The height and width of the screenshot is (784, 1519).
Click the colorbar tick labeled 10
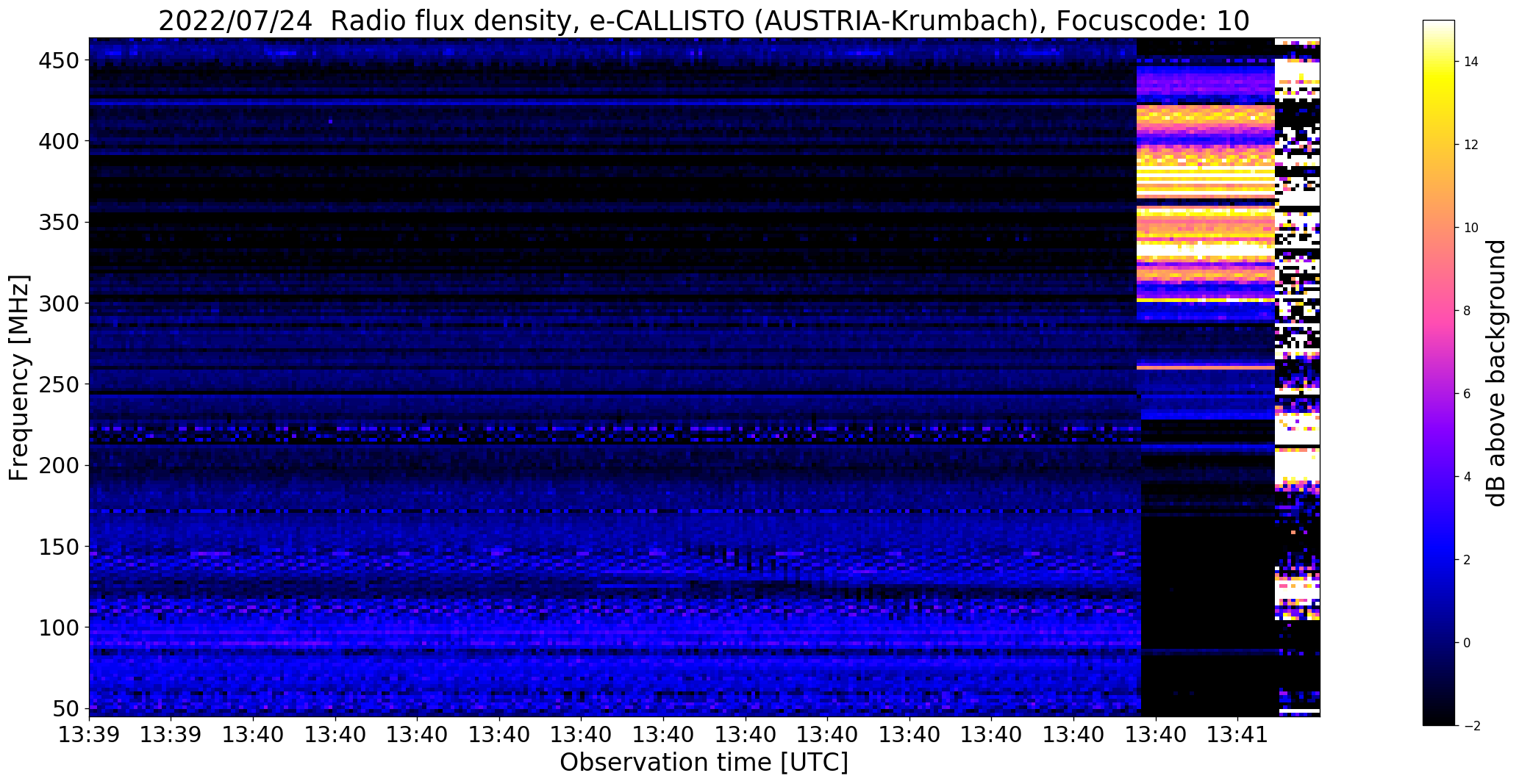click(x=1471, y=228)
